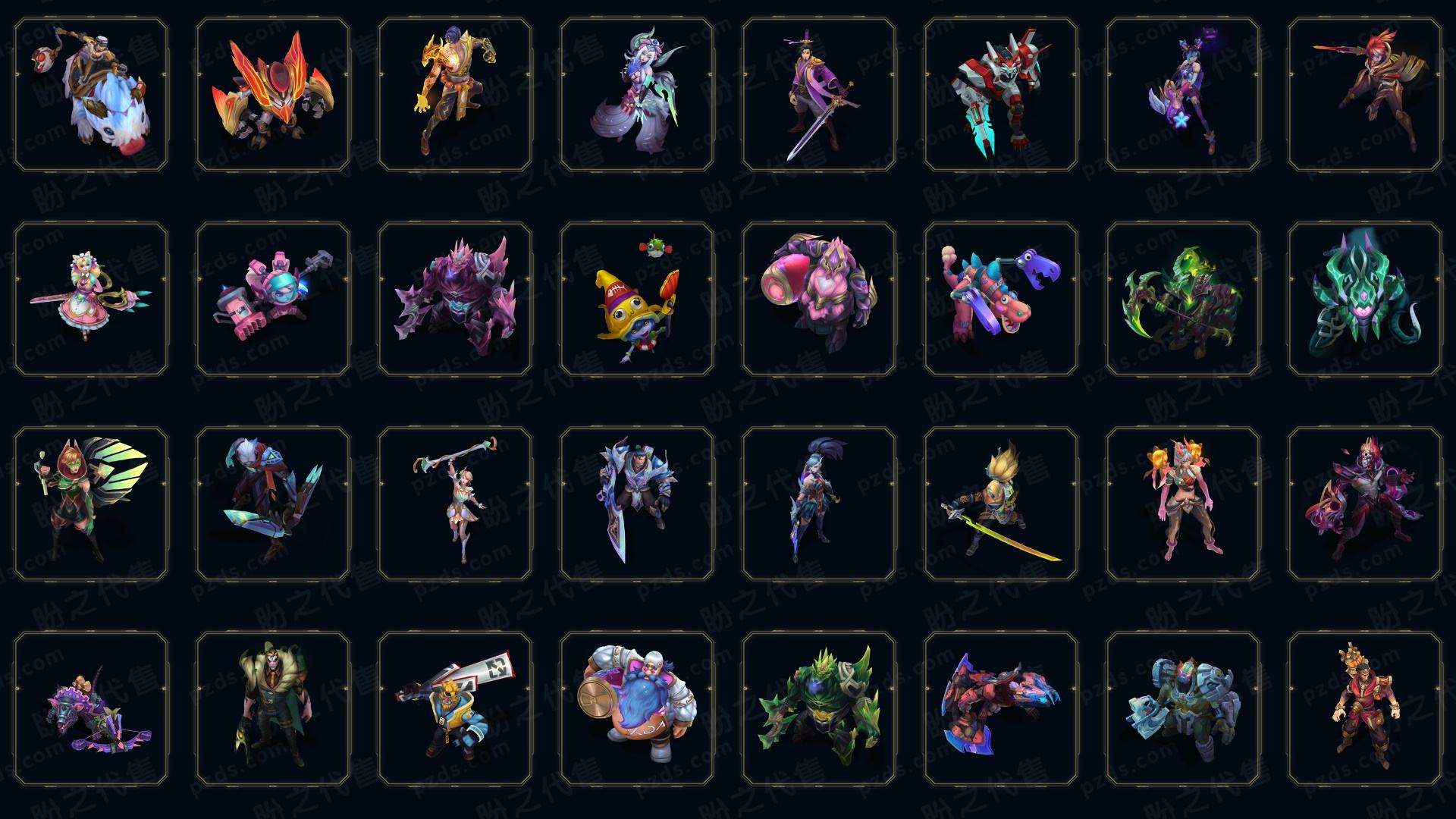Image resolution: width=1456 pixels, height=819 pixels.
Task: Choose the stone golem with blue axe
Action: click(1183, 708)
